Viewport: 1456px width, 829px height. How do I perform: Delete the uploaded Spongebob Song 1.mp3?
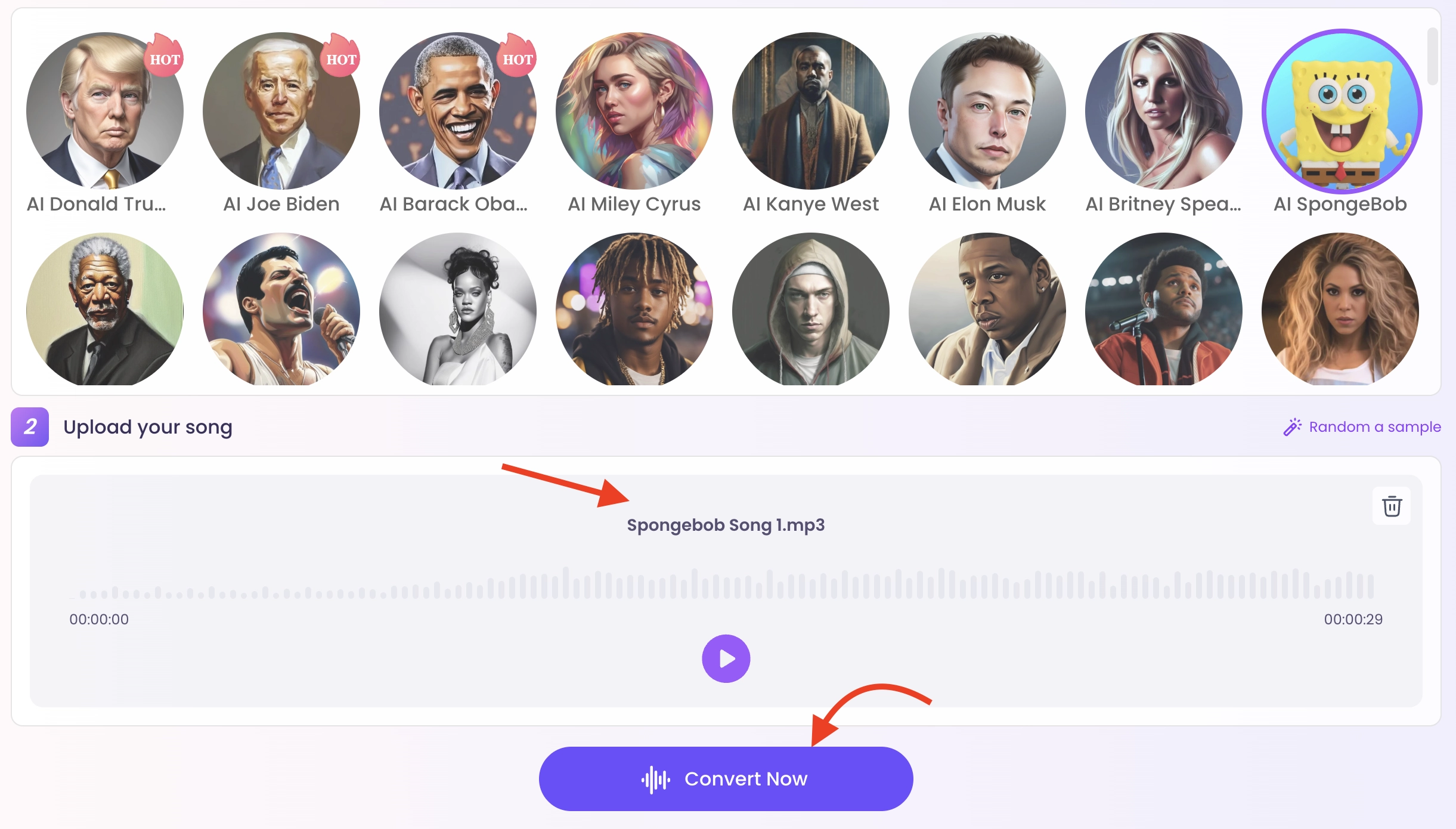coord(1392,506)
